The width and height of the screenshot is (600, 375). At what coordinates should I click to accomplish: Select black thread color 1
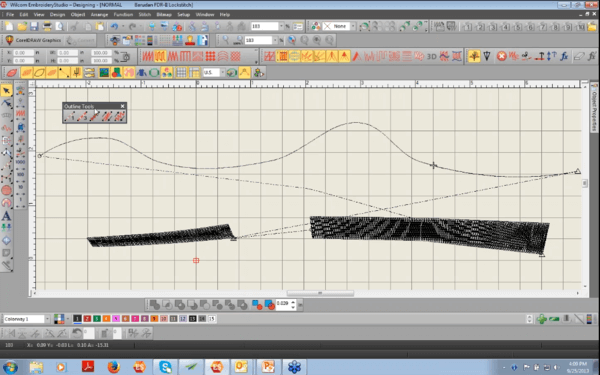click(x=77, y=319)
